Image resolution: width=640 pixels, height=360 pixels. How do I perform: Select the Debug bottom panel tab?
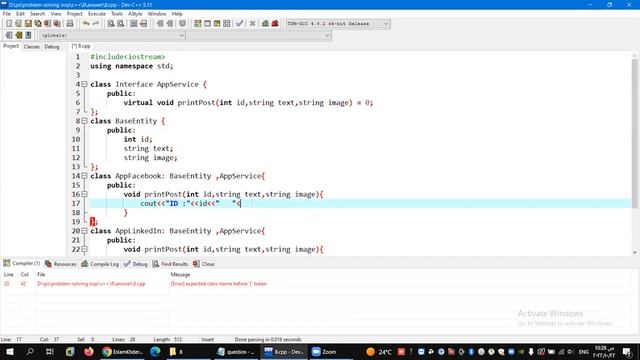click(x=136, y=264)
